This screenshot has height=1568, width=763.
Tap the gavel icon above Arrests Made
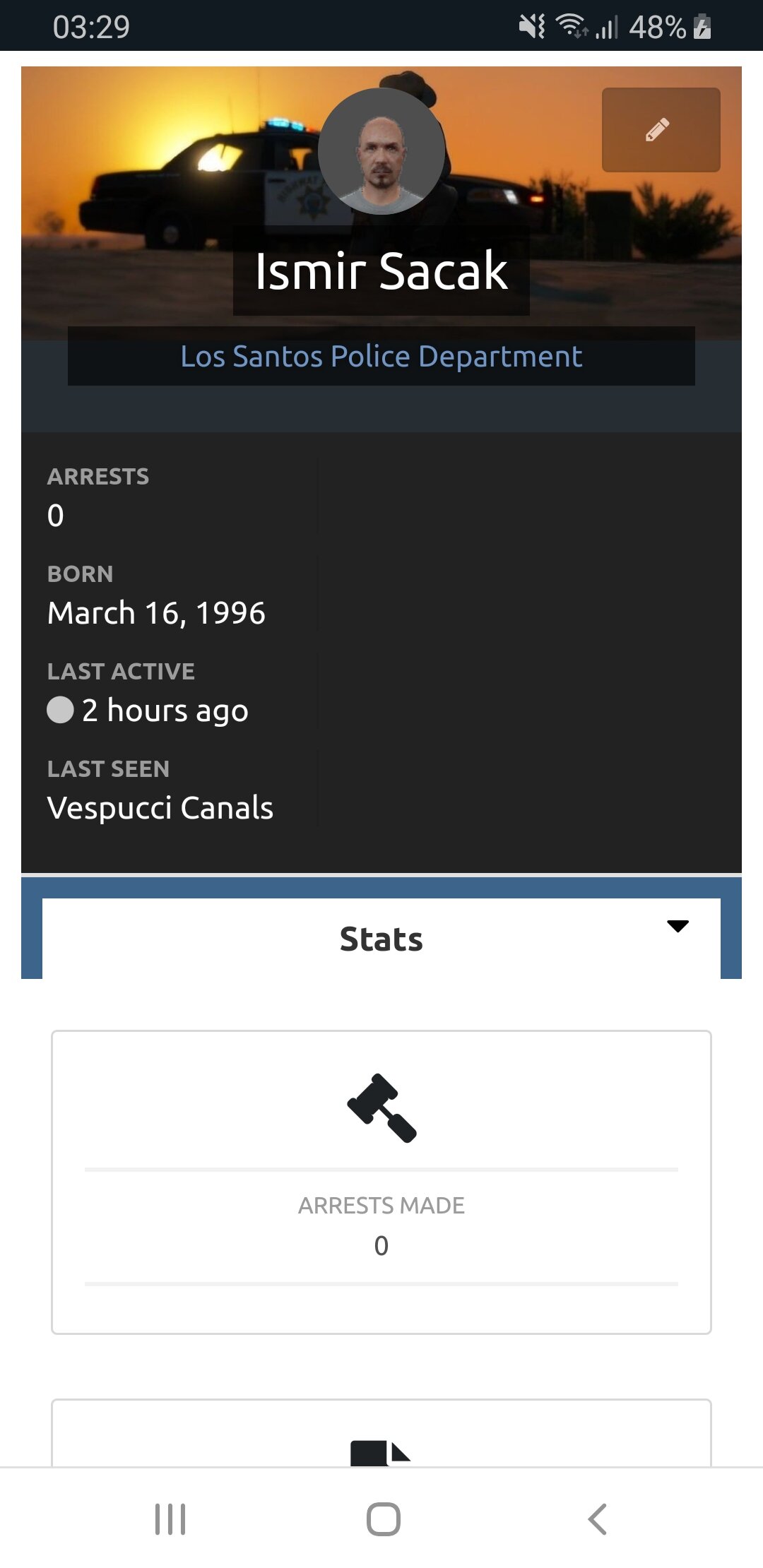pyautogui.click(x=381, y=1107)
